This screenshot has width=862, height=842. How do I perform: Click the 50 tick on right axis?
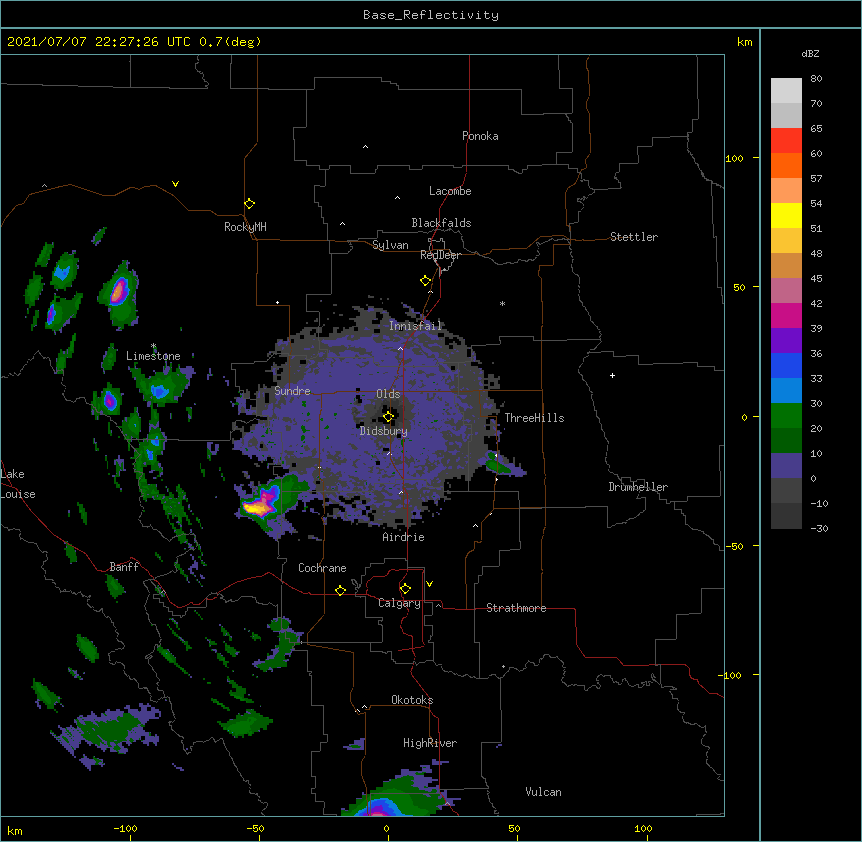pyautogui.click(x=739, y=287)
